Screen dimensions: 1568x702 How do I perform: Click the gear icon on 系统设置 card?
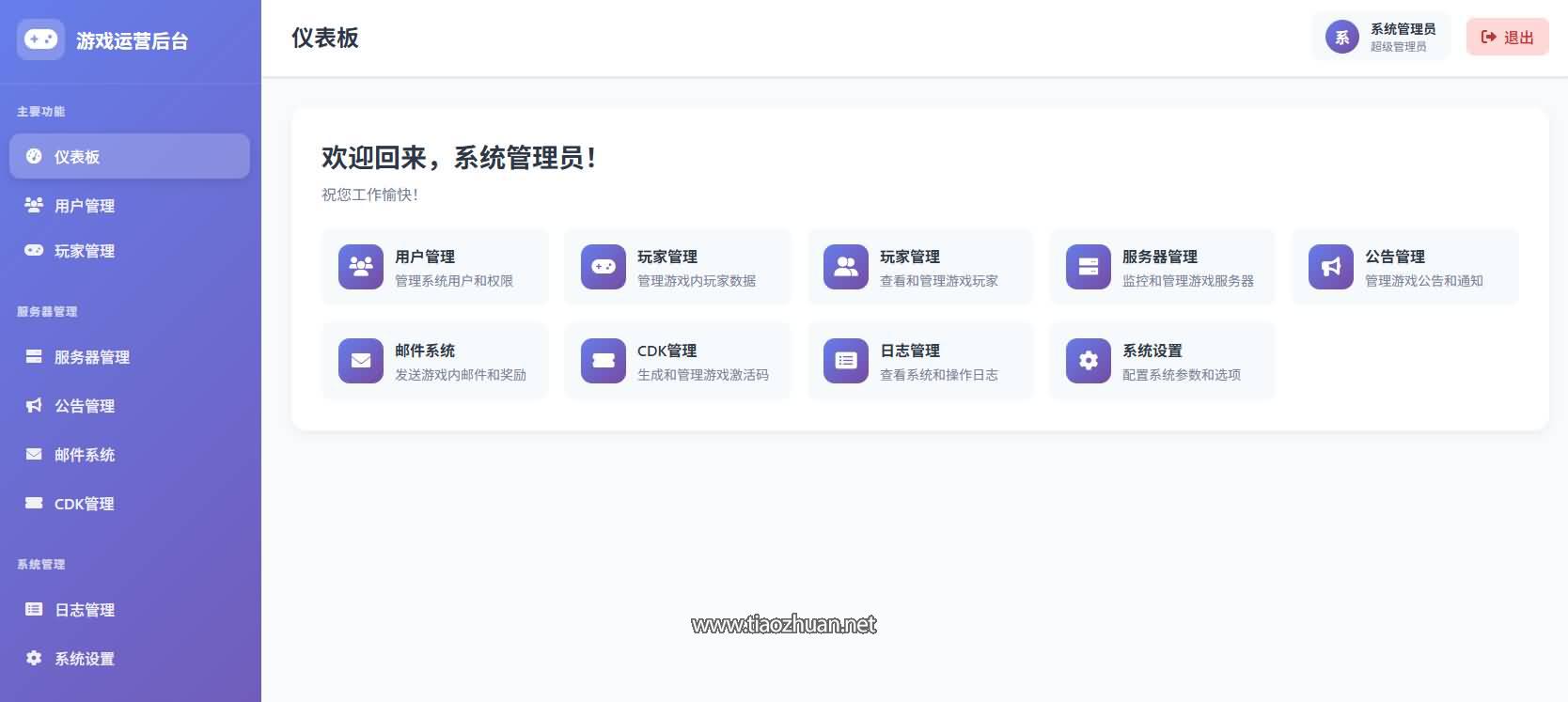1089,361
